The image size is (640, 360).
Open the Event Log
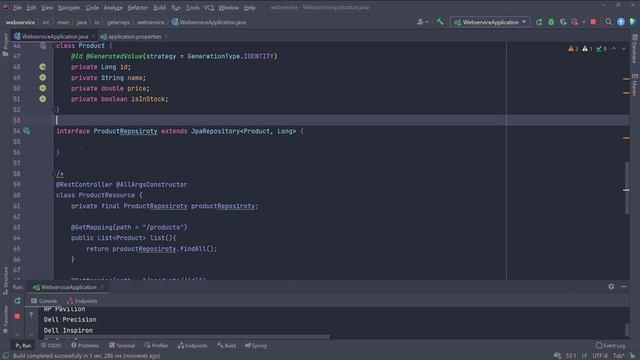[x=610, y=345]
